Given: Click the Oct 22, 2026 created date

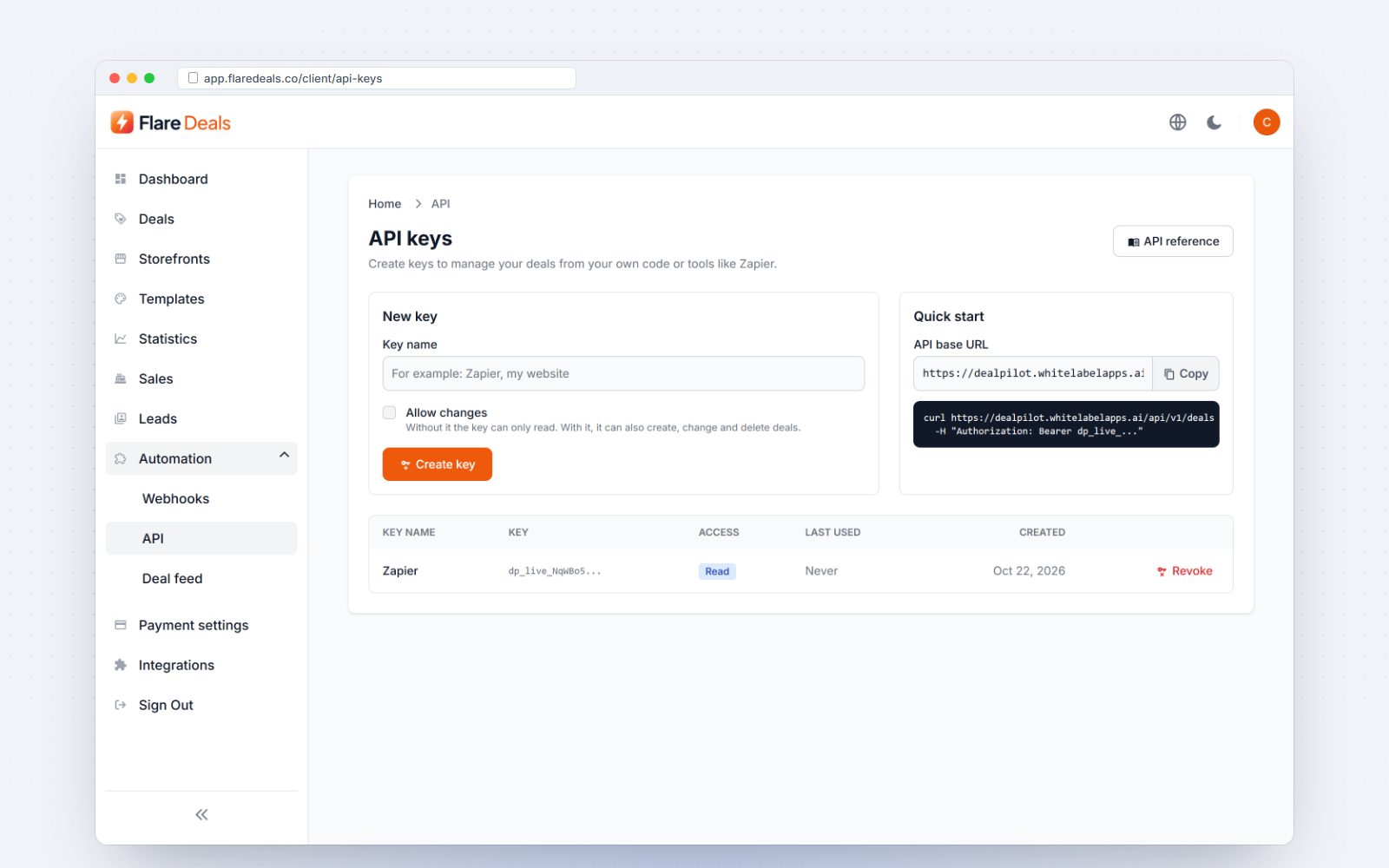Looking at the screenshot, I should point(1029,571).
